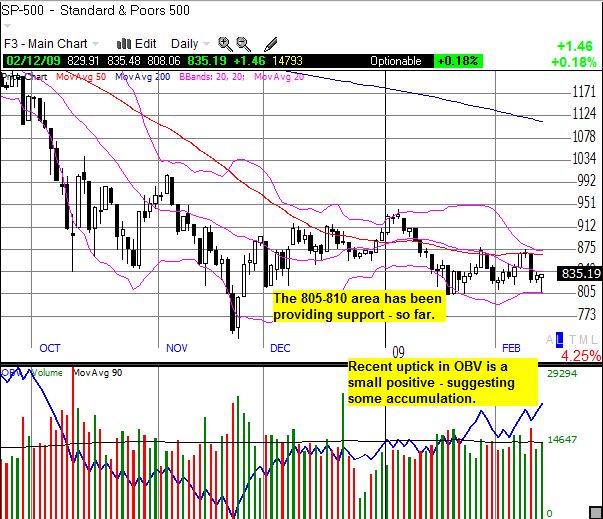The width and height of the screenshot is (603, 519).
Task: Click the OCT month label
Action: [x=50, y=348]
